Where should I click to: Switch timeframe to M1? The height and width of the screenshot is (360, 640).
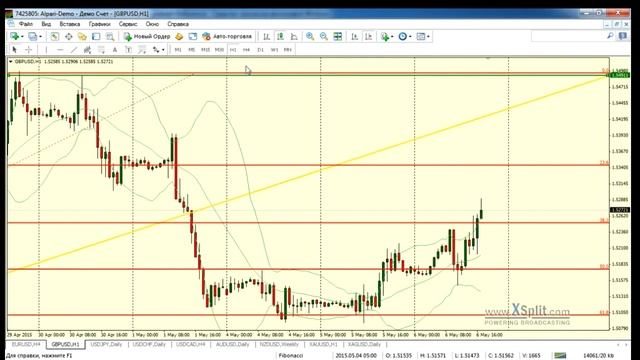pyautogui.click(x=178, y=50)
